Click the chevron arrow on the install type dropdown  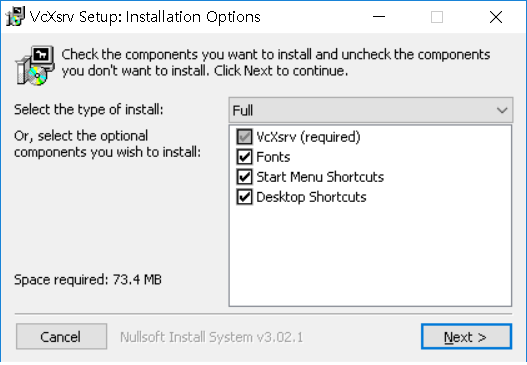click(502, 110)
